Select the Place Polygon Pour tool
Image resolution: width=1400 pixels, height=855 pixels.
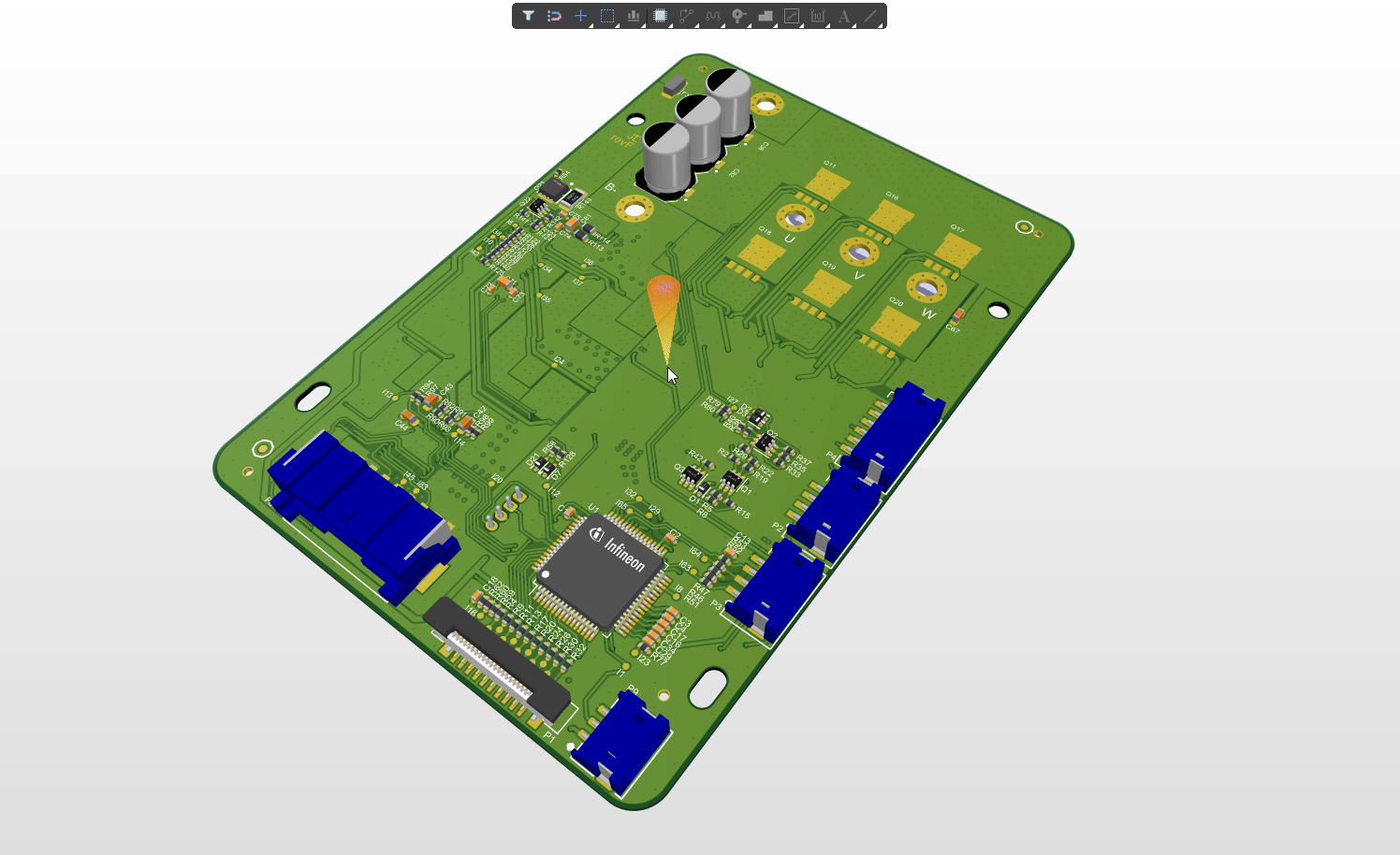click(x=766, y=16)
